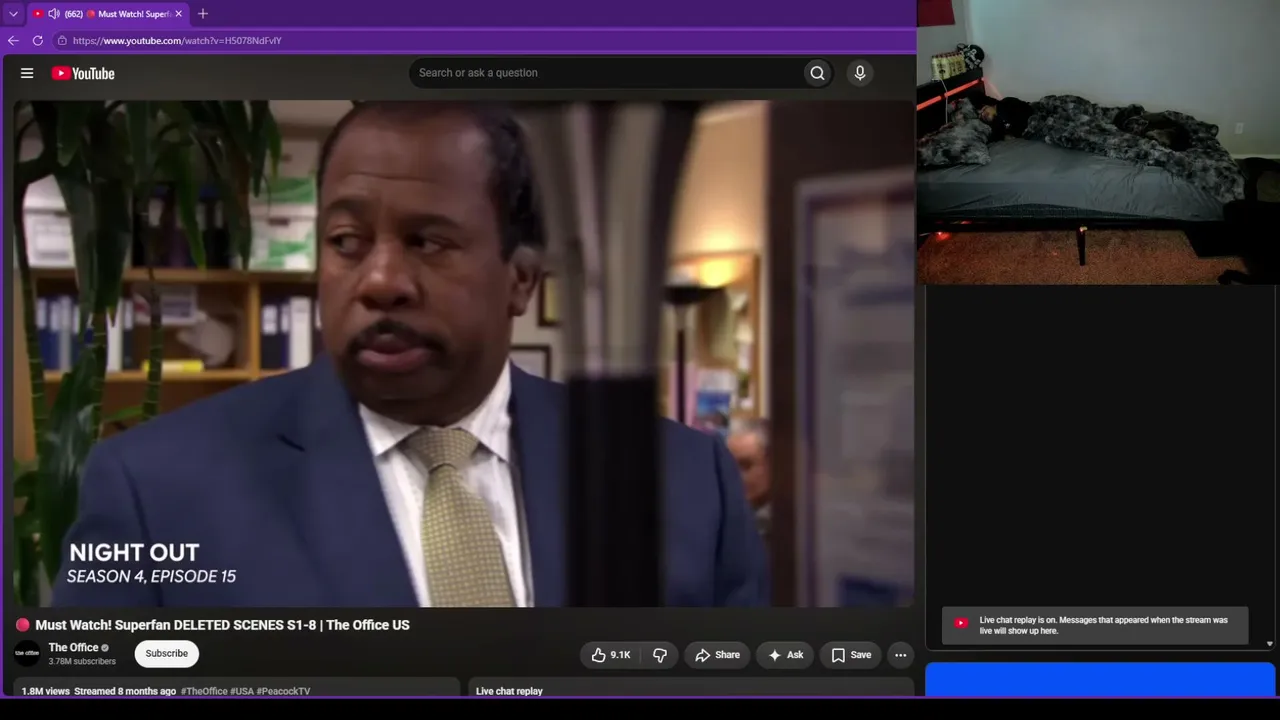Reload the current page
This screenshot has height=720, width=1280.
tap(38, 41)
